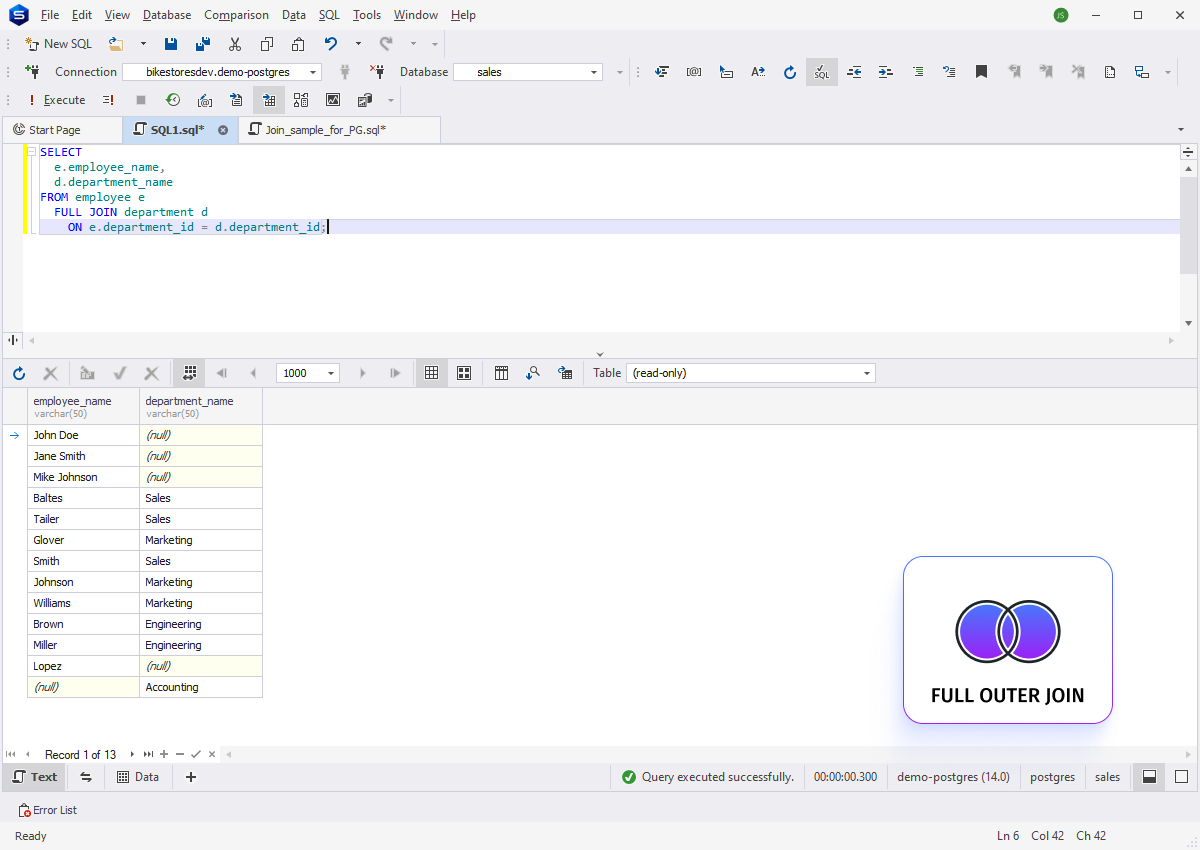Click the Rename AZ icon
The width and height of the screenshot is (1200, 850).
(758, 72)
